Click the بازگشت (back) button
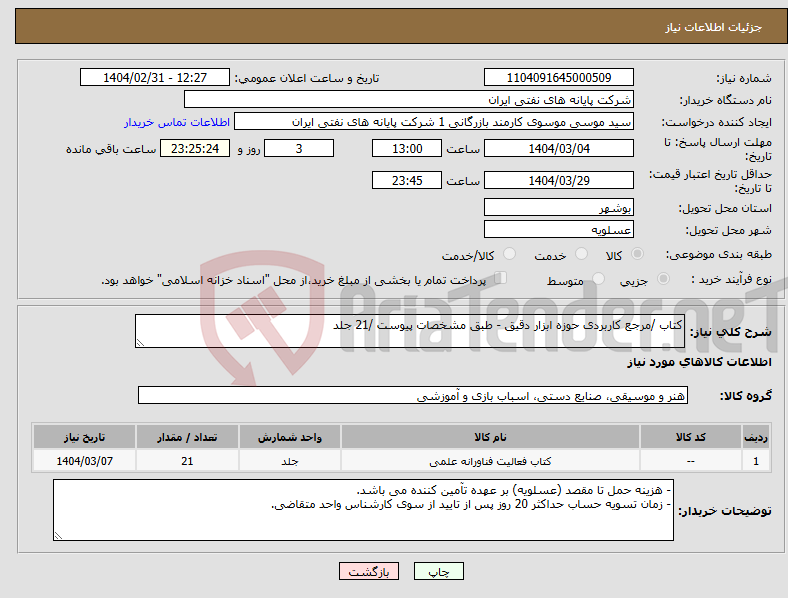The height and width of the screenshot is (598, 788). tap(369, 571)
